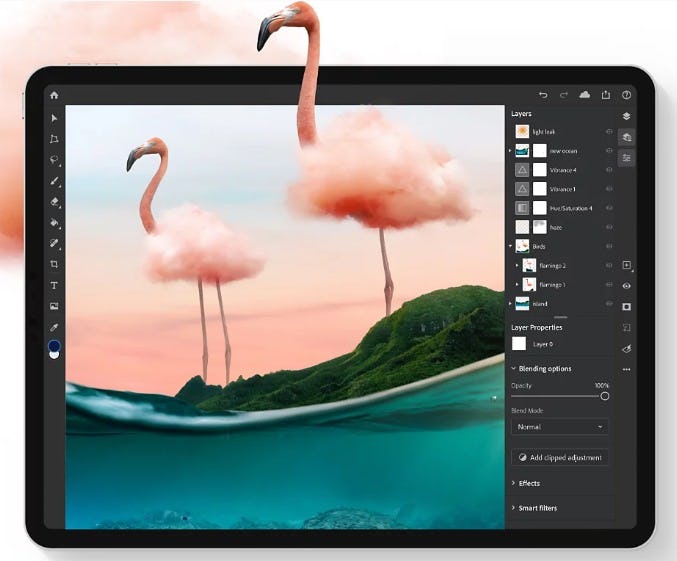Screen dimensions: 677x561
Task: Toggle visibility of Vibrance 1 layer
Action: coord(609,189)
